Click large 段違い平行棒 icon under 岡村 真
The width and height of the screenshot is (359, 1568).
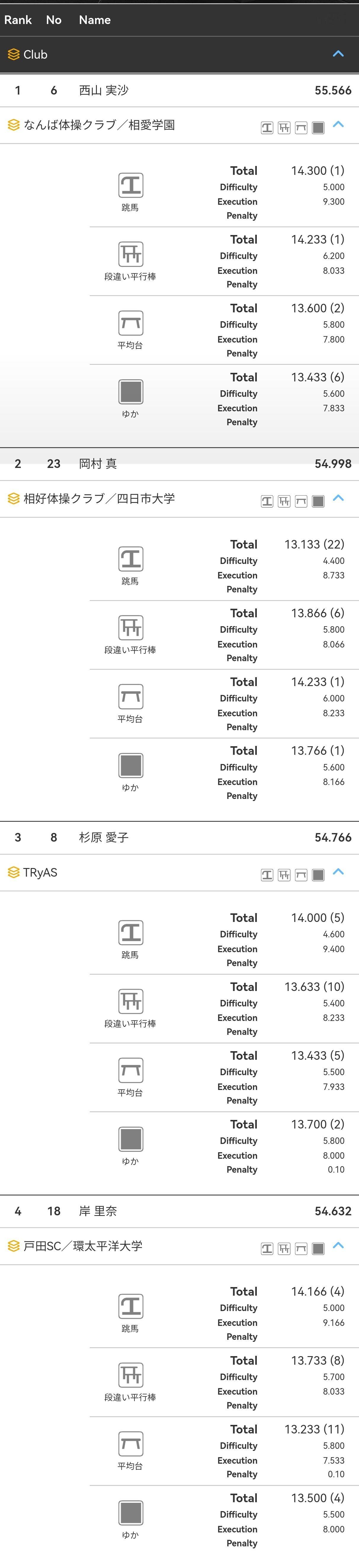[130, 628]
